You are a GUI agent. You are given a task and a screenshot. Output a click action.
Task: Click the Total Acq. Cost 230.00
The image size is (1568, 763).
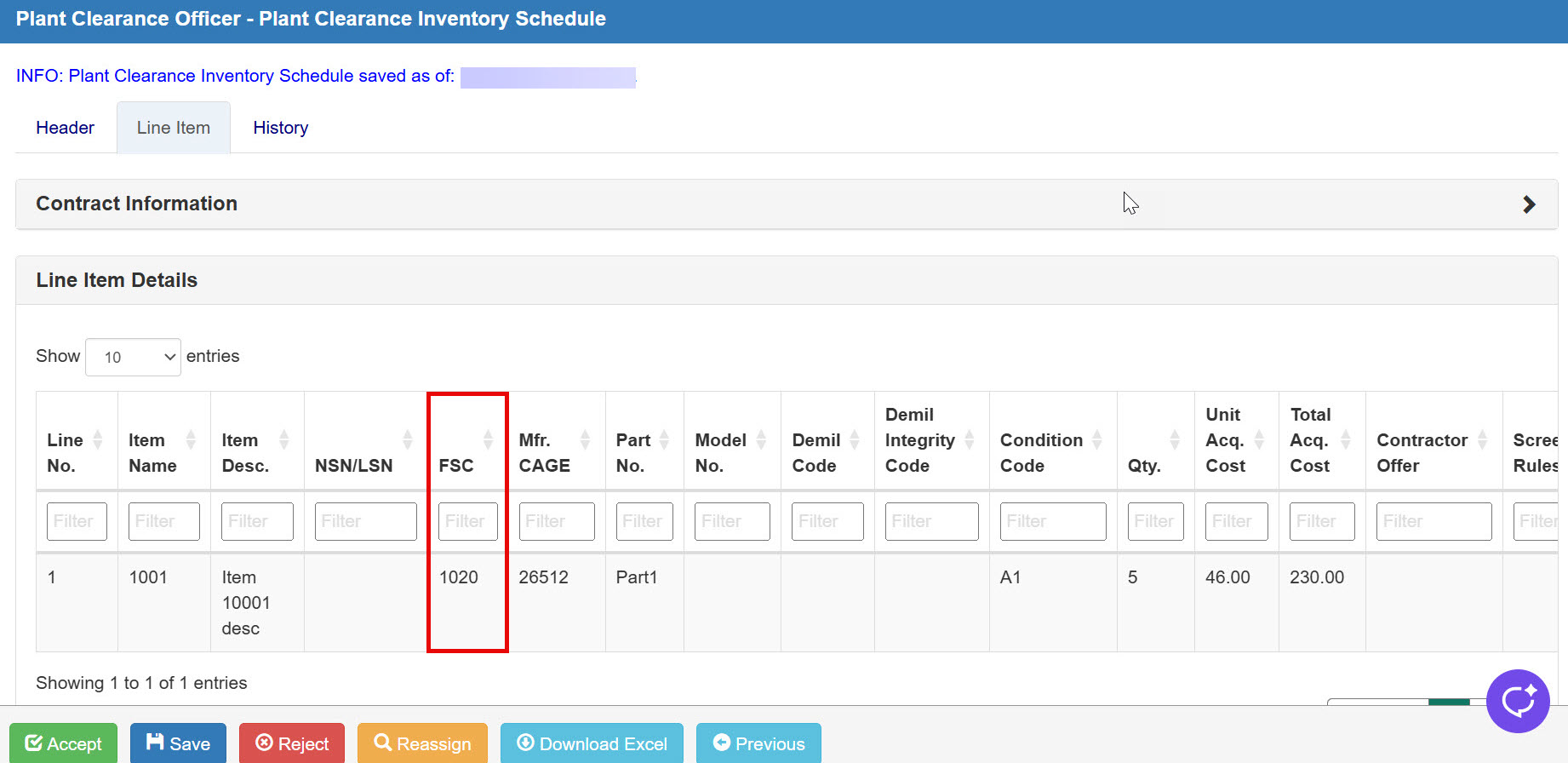click(x=1317, y=577)
